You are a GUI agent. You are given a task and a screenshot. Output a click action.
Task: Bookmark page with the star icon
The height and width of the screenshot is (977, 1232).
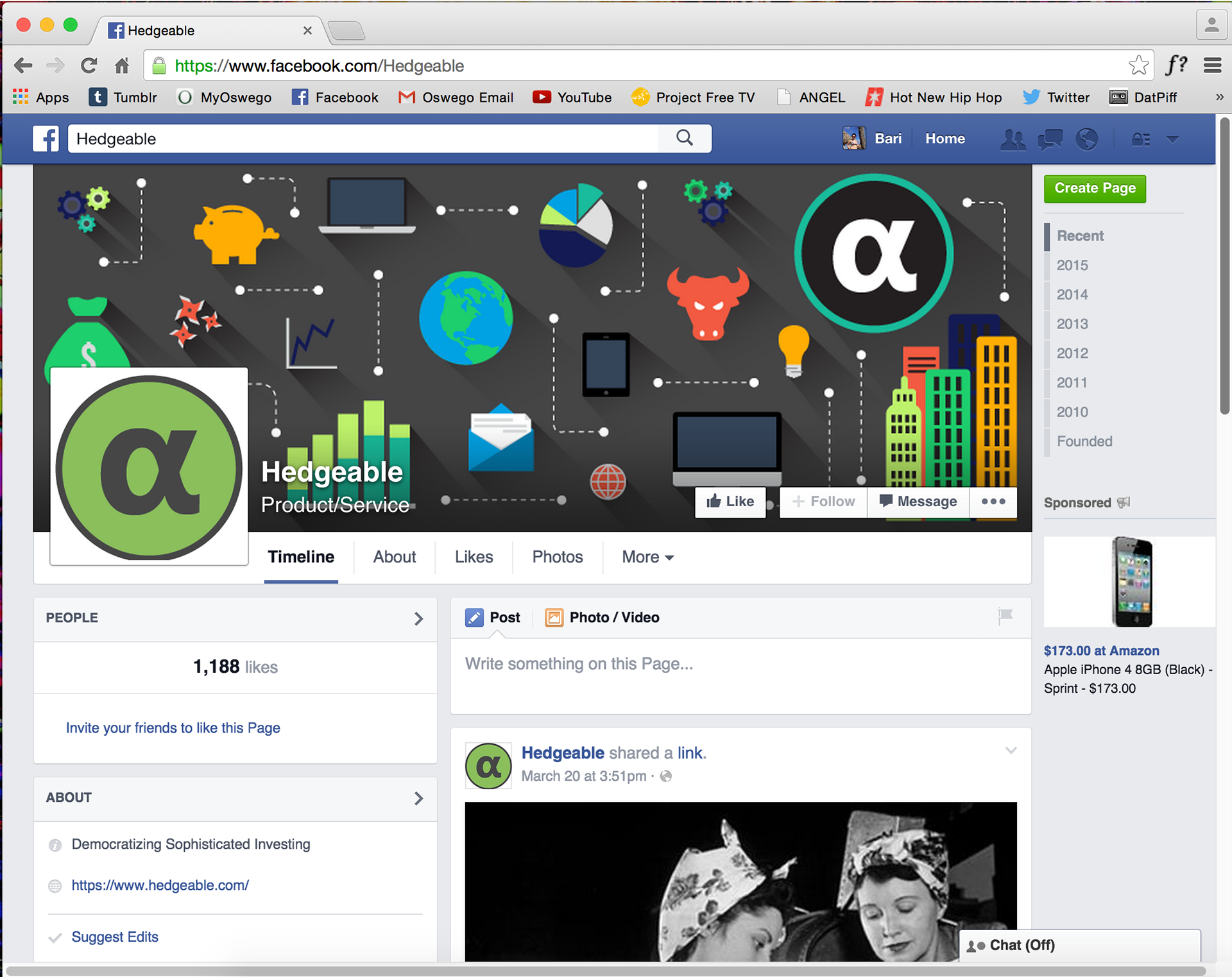tap(1138, 65)
